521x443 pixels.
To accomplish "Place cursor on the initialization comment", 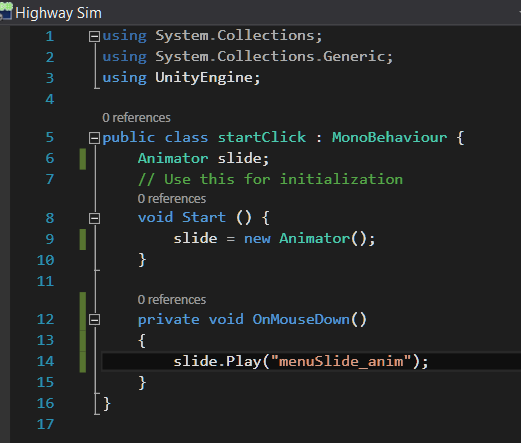I will point(270,179).
